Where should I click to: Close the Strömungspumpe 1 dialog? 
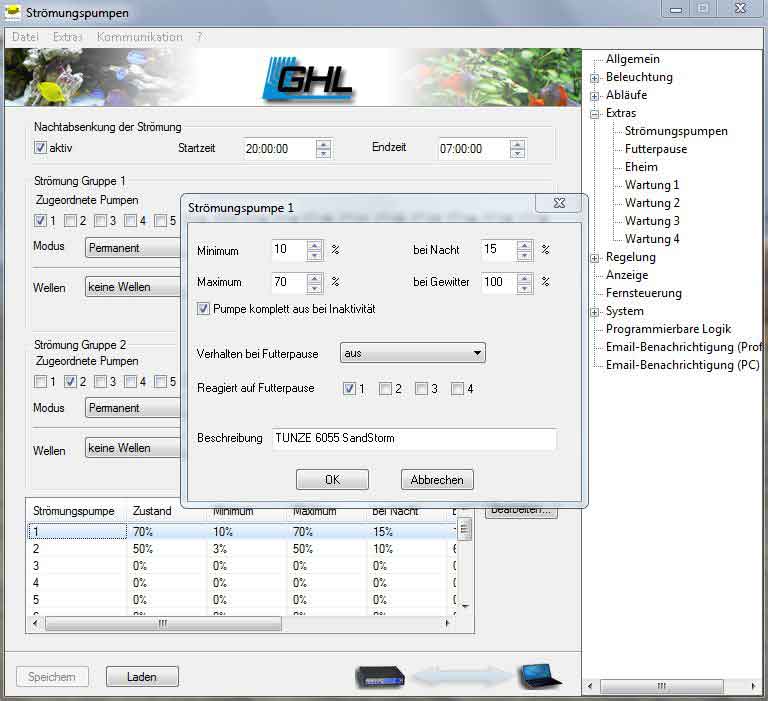558,203
